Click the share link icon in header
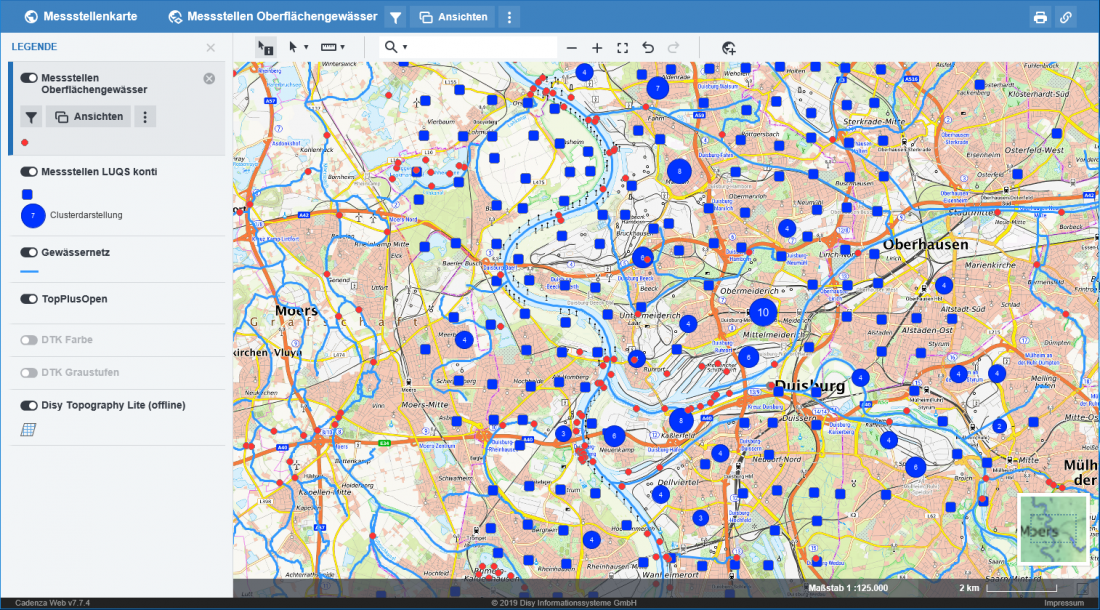This screenshot has width=1100, height=610. pyautogui.click(x=1066, y=17)
